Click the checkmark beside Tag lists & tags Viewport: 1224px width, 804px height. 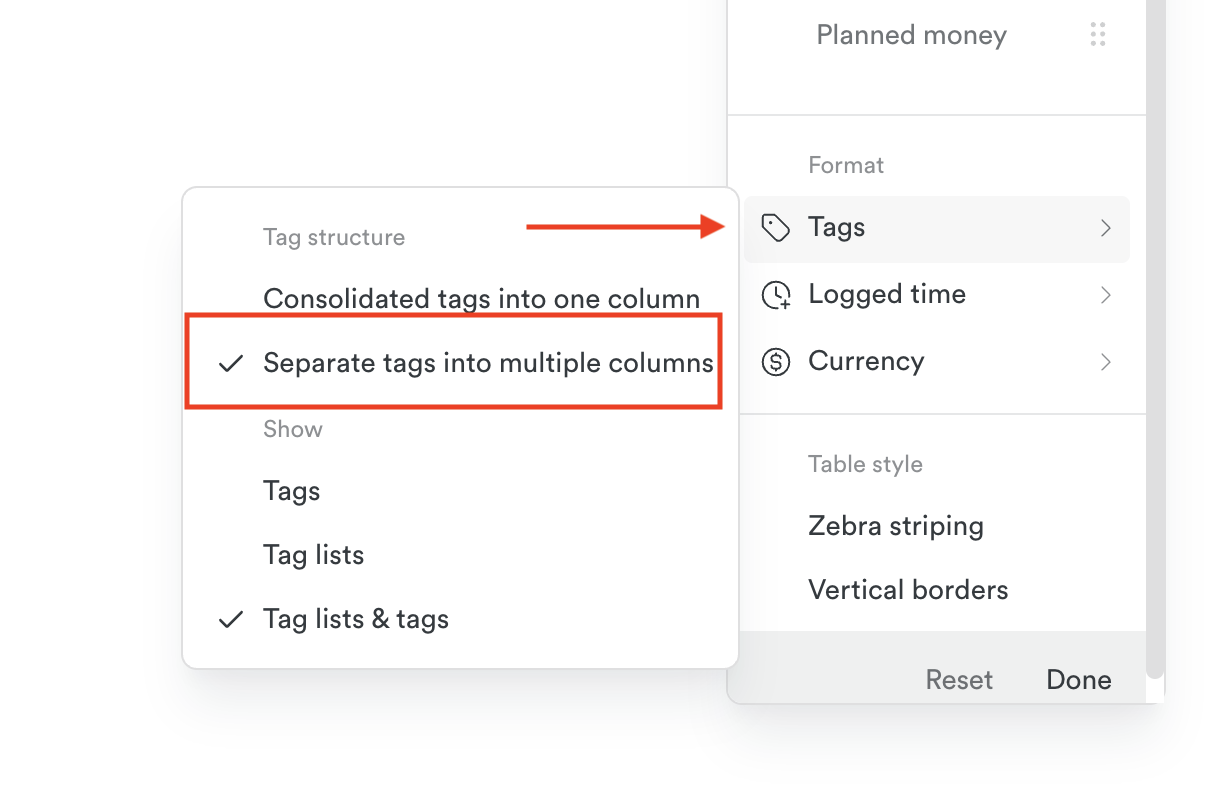[230, 619]
